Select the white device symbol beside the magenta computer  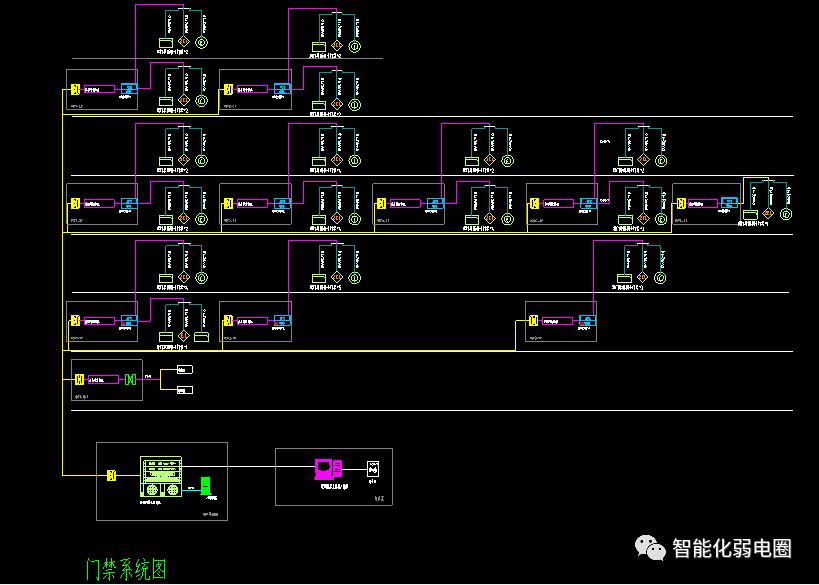point(373,468)
